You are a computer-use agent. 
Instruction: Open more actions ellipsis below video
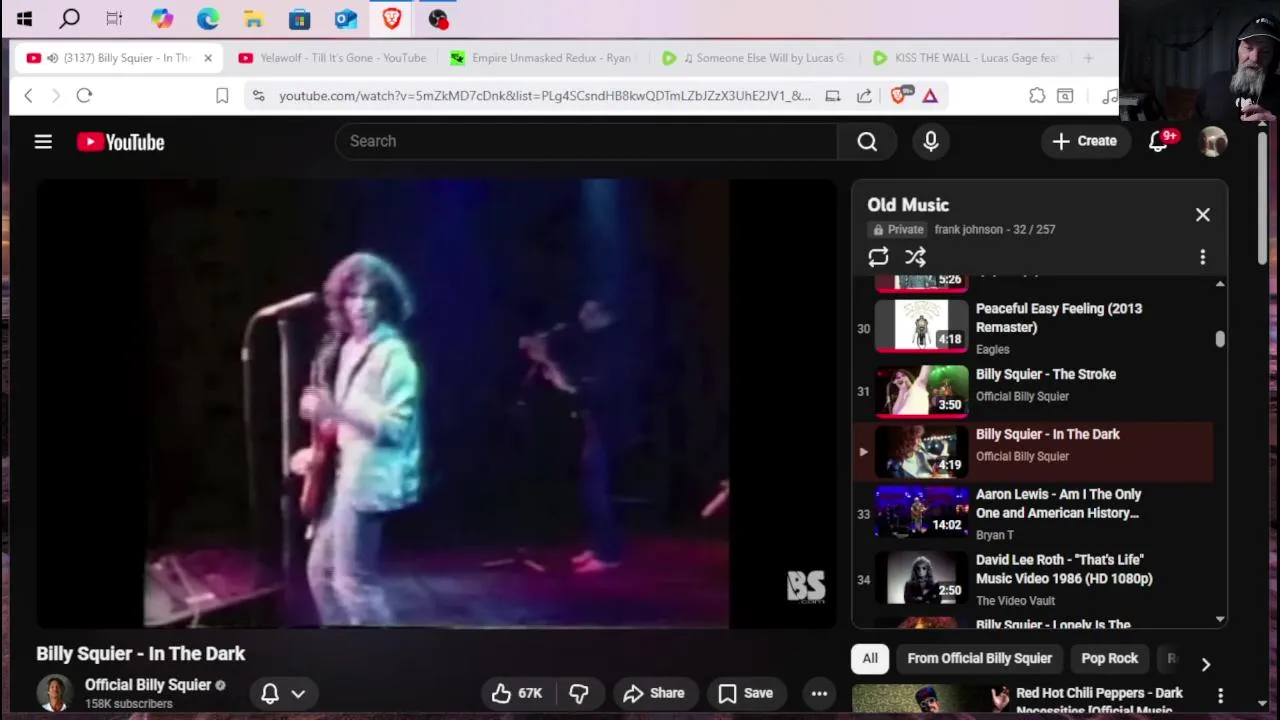coord(819,693)
